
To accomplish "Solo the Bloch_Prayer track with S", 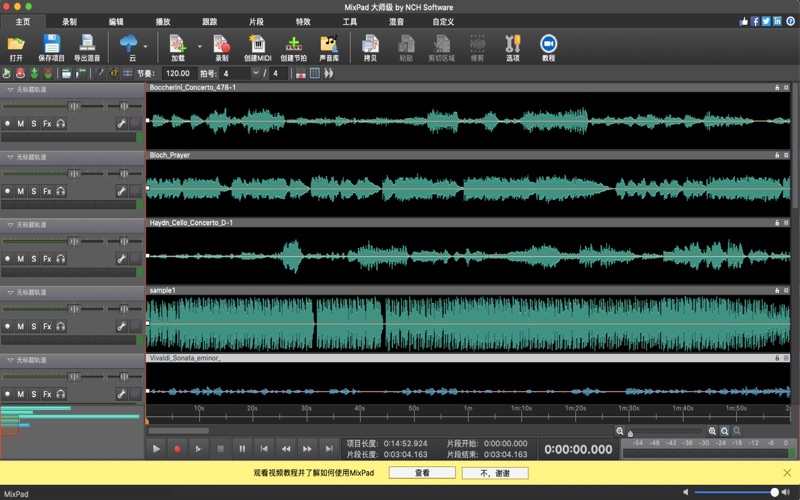I will (x=33, y=191).
